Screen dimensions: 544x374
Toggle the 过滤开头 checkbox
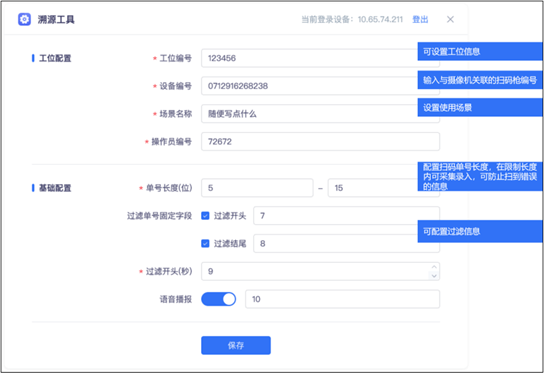(x=205, y=216)
